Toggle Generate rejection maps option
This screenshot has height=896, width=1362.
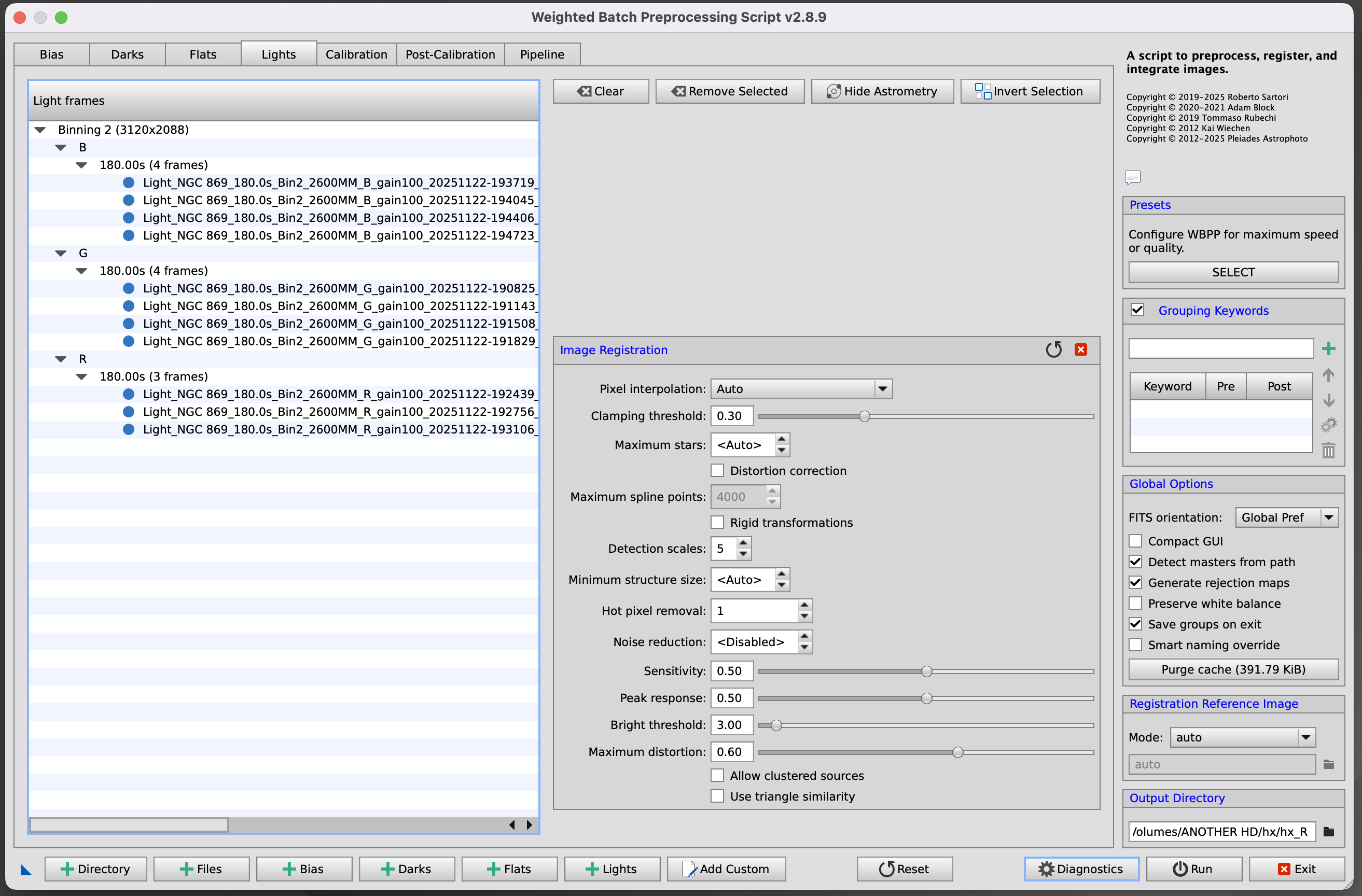1135,582
